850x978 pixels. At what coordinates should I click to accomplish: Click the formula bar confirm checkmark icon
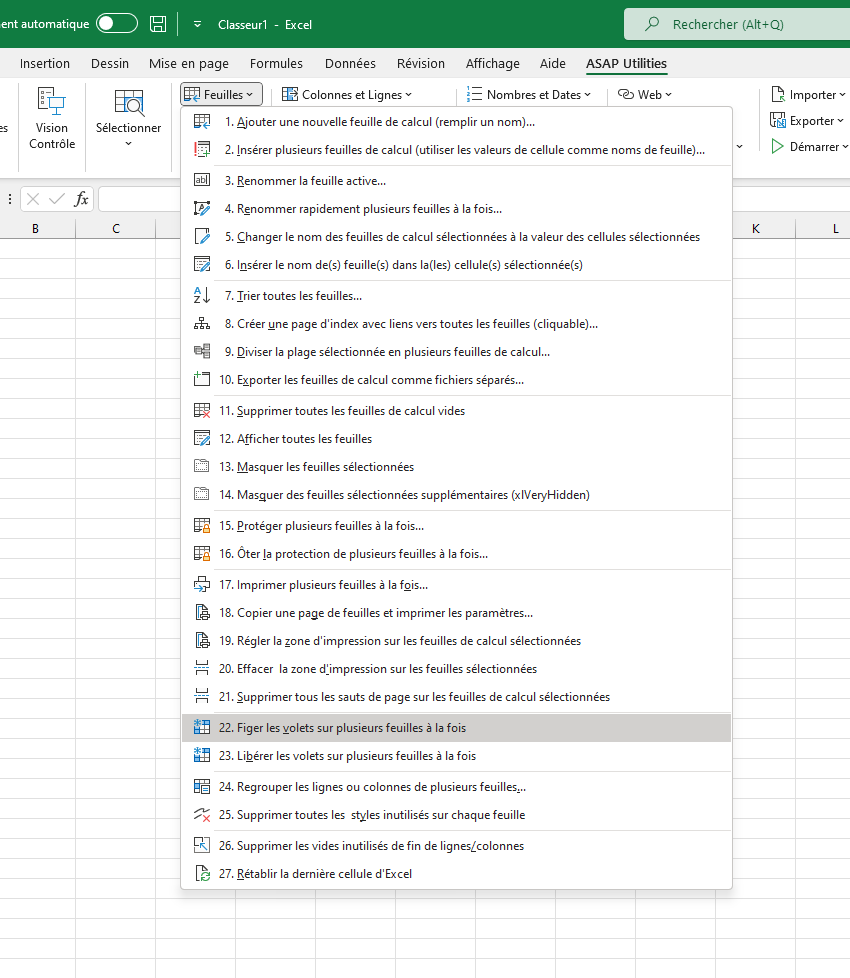point(57,199)
